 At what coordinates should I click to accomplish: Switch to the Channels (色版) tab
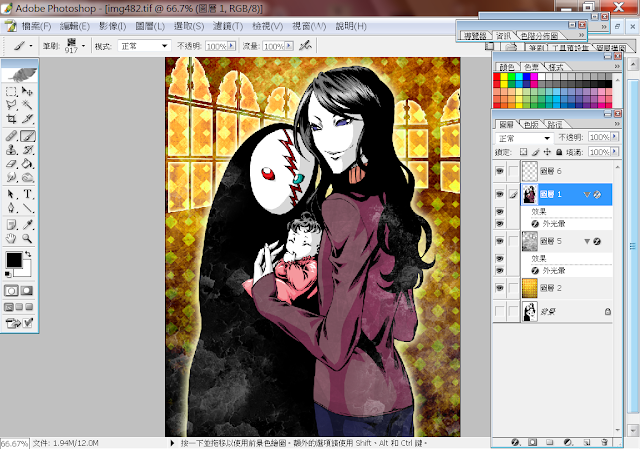coord(531,124)
